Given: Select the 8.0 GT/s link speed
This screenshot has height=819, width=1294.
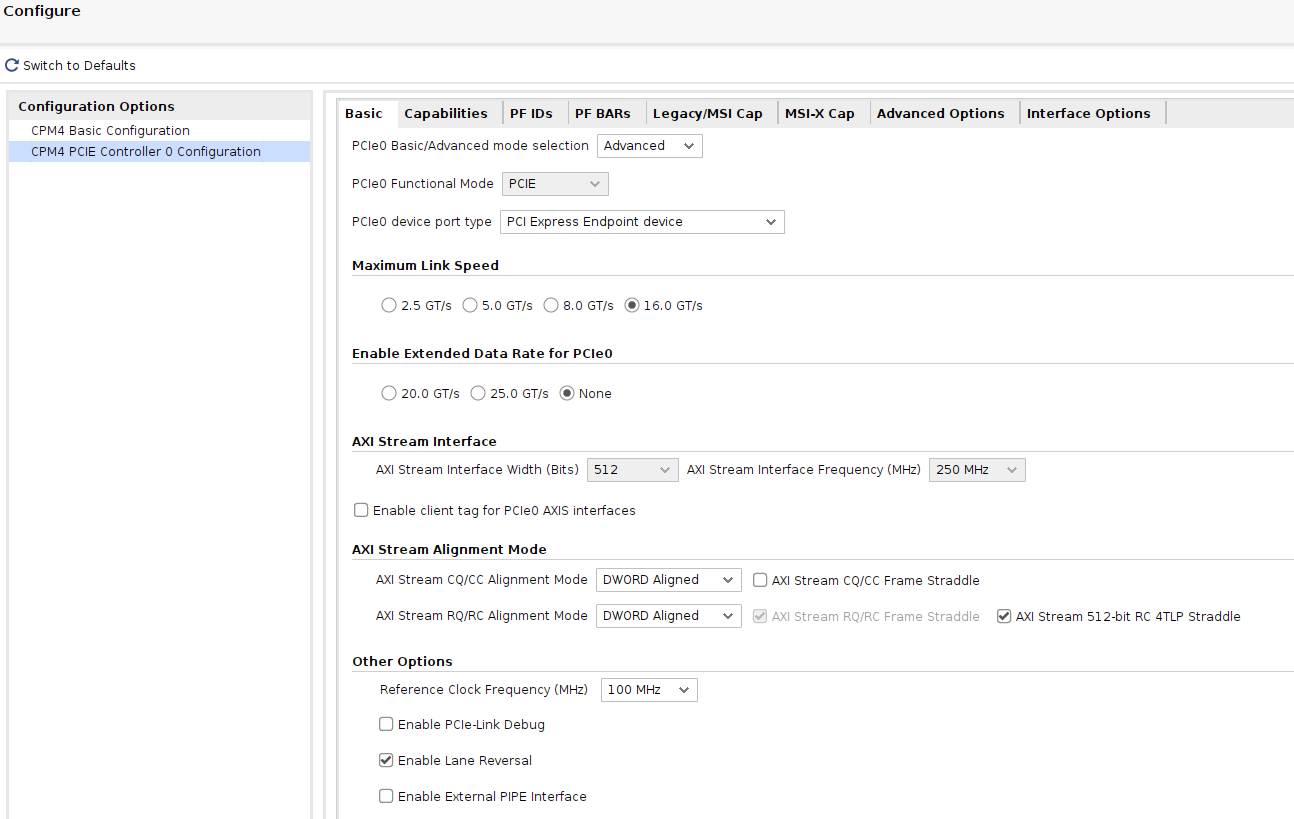Looking at the screenshot, I should coord(551,305).
